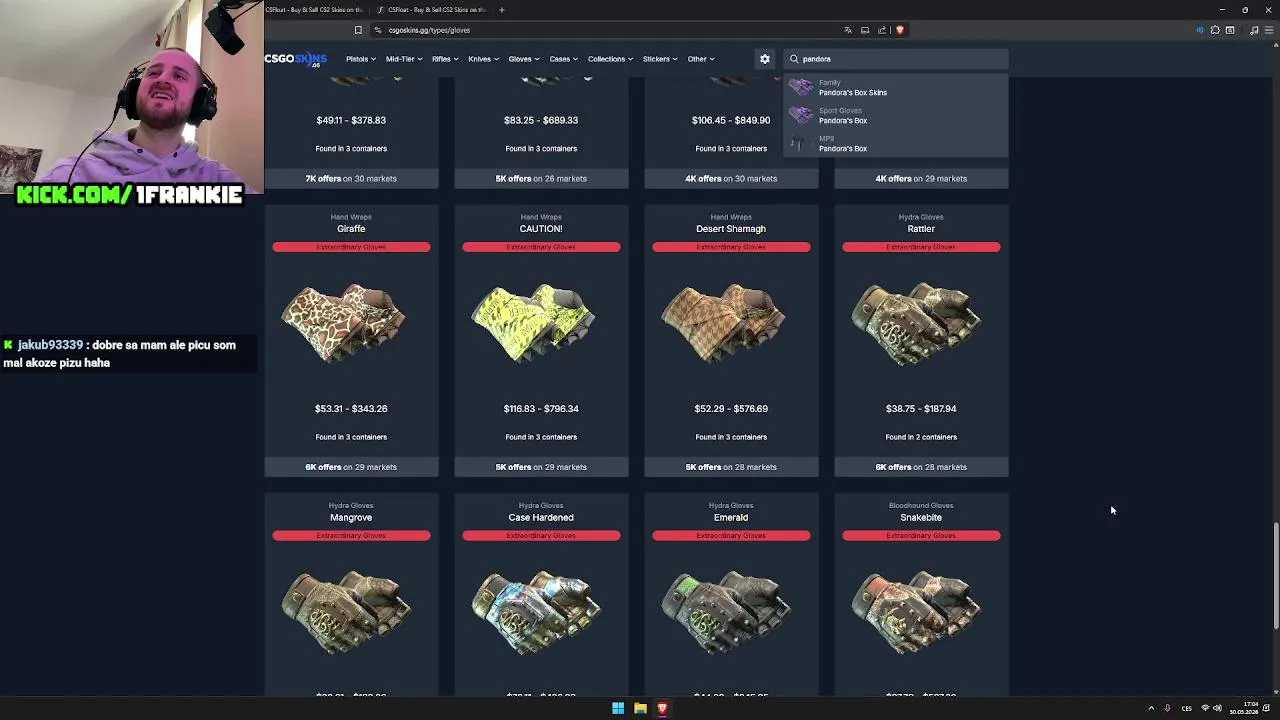1280x720 pixels.
Task: Select Pandora's Box Skins family suggestion
Action: [x=895, y=88]
